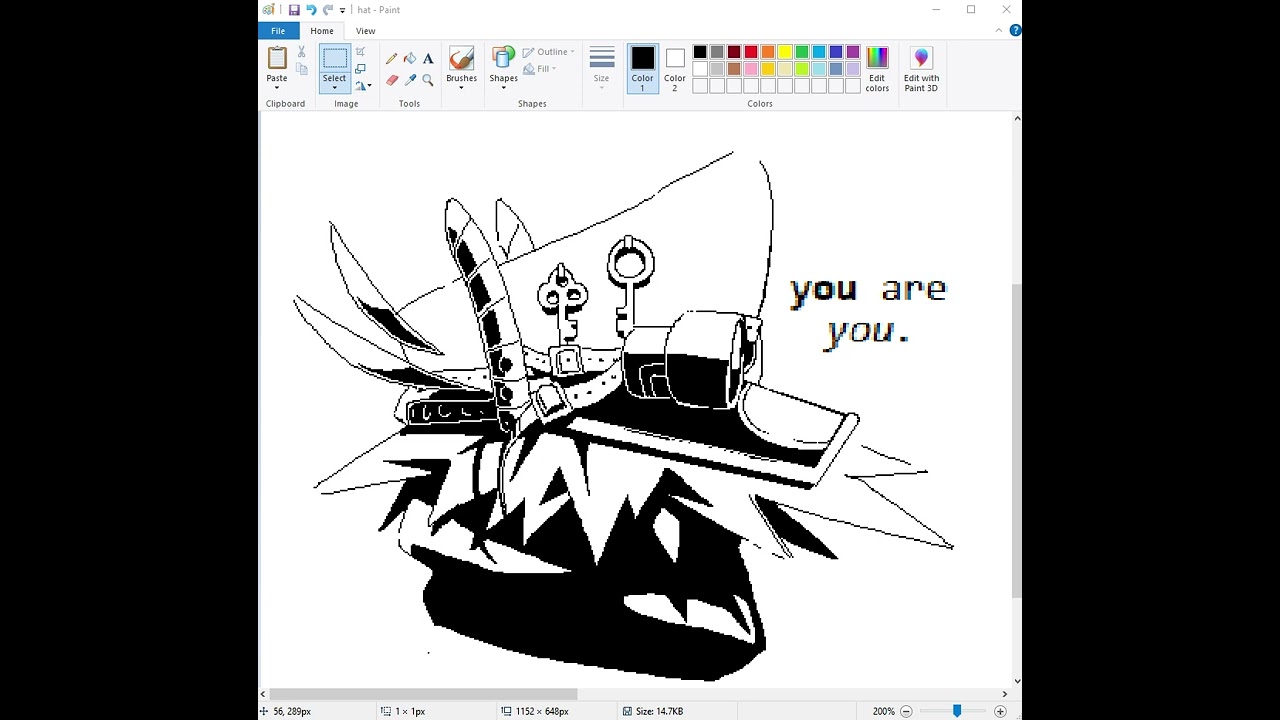1280x720 pixels.
Task: Pick the yellow color swatch
Action: 785,52
